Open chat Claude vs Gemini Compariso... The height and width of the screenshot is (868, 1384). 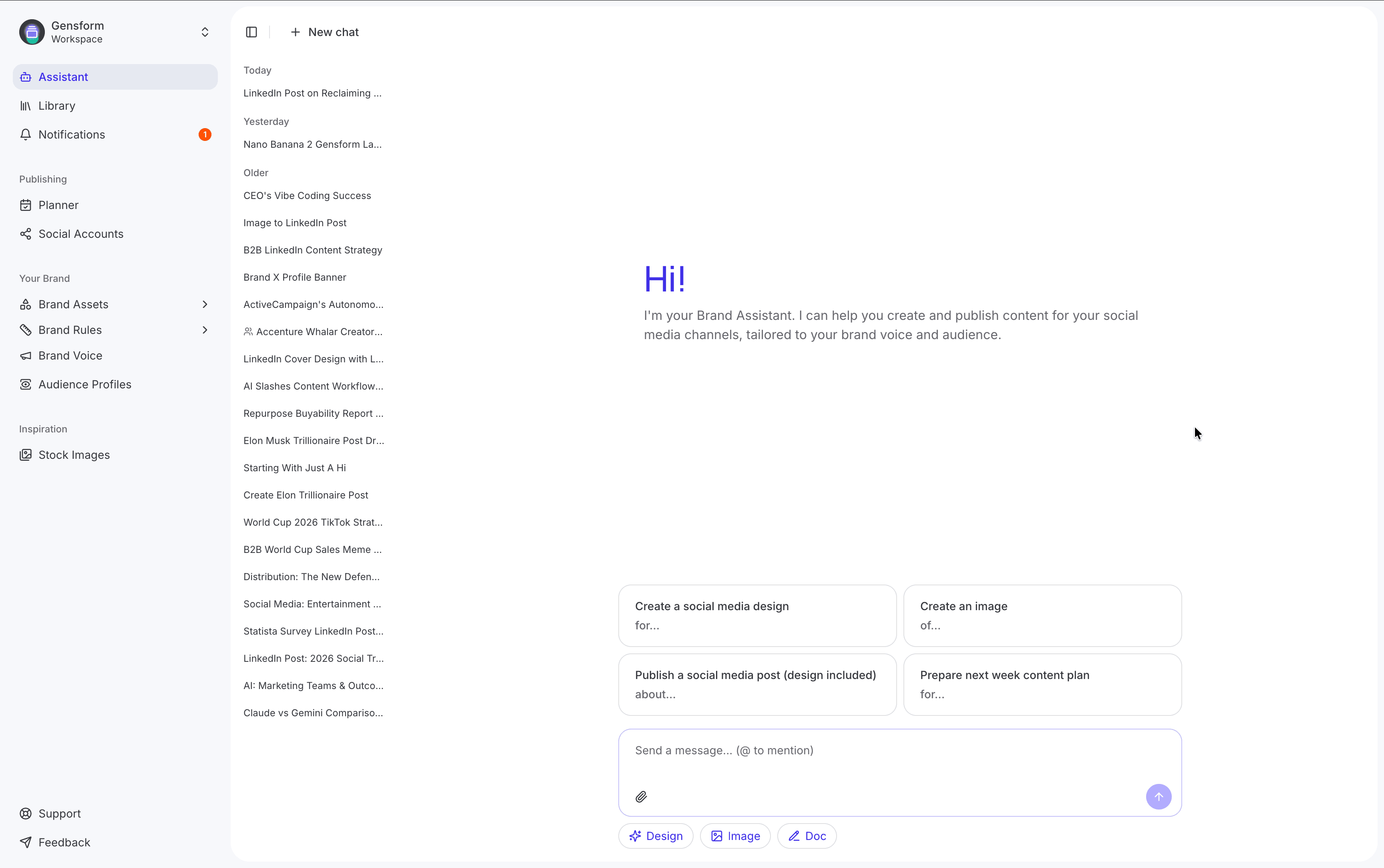point(313,713)
